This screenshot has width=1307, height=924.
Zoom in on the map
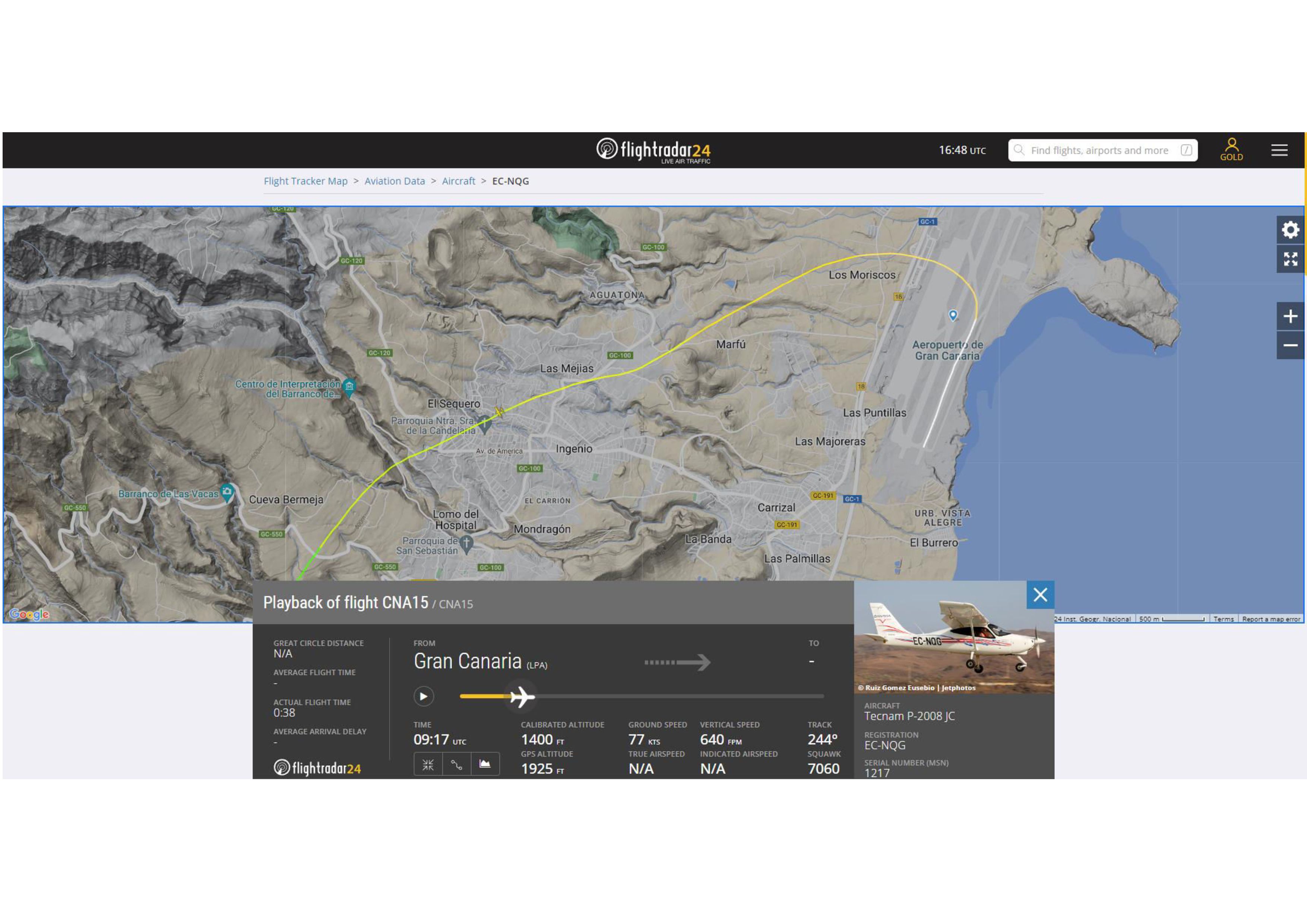point(1290,316)
